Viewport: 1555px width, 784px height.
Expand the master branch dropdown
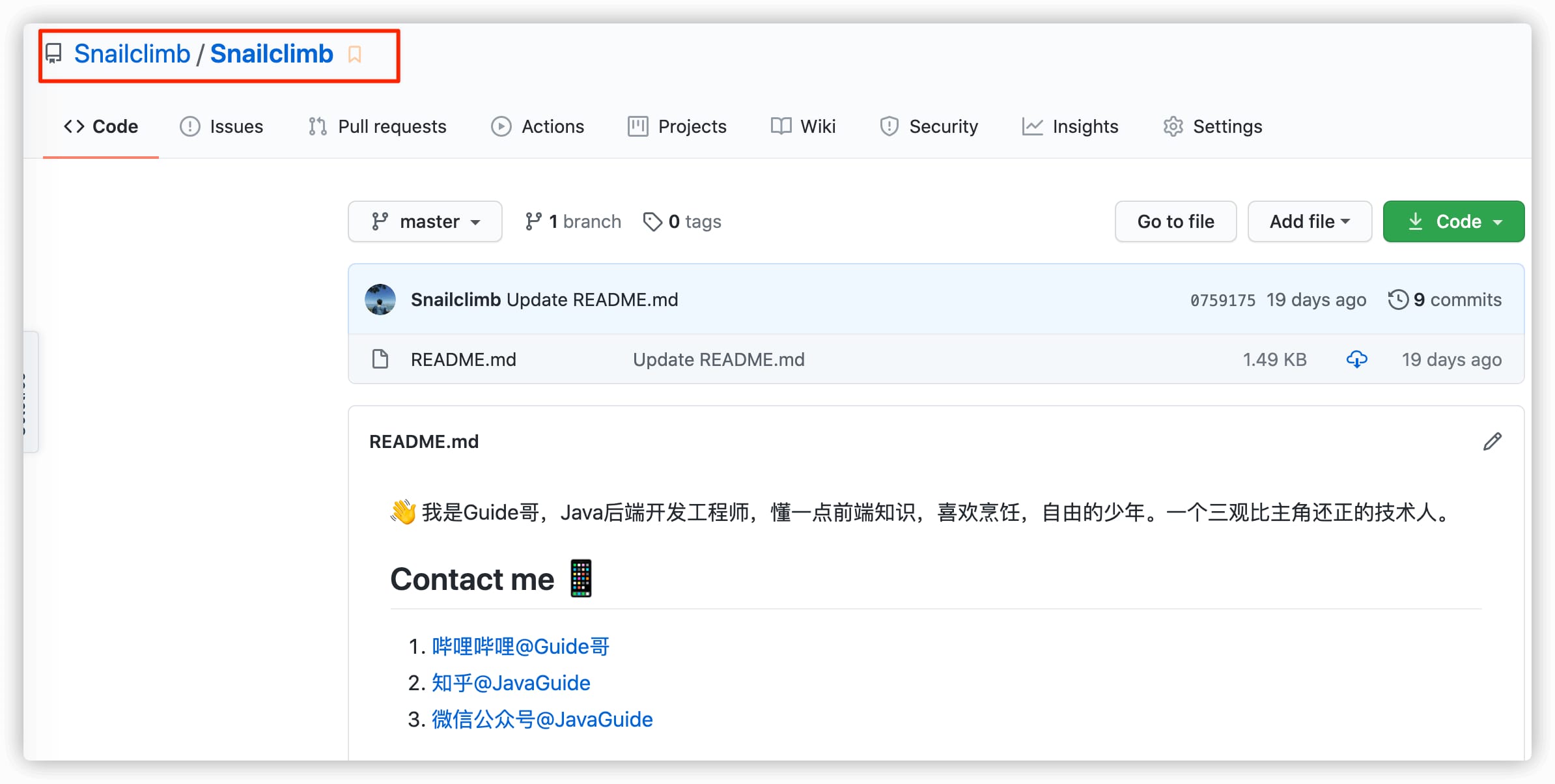pos(425,220)
